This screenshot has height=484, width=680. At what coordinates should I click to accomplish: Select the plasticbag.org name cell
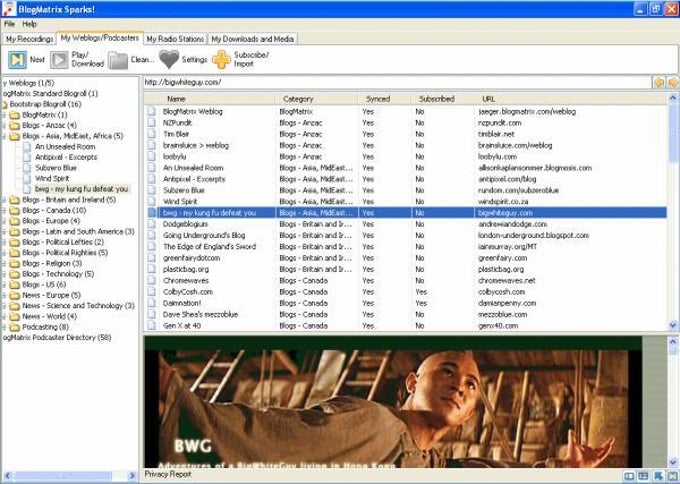tap(186, 269)
